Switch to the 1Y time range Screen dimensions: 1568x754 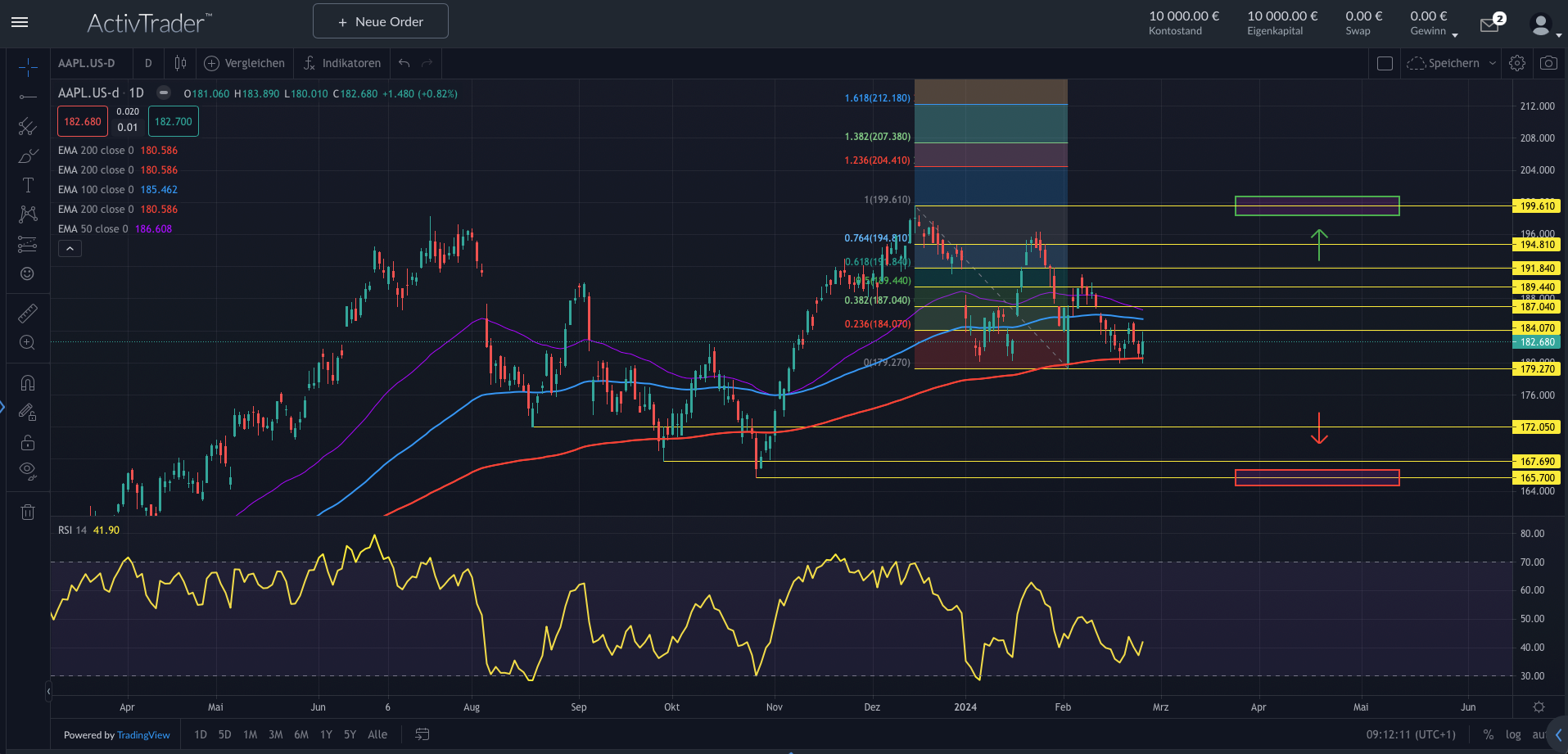pos(326,734)
